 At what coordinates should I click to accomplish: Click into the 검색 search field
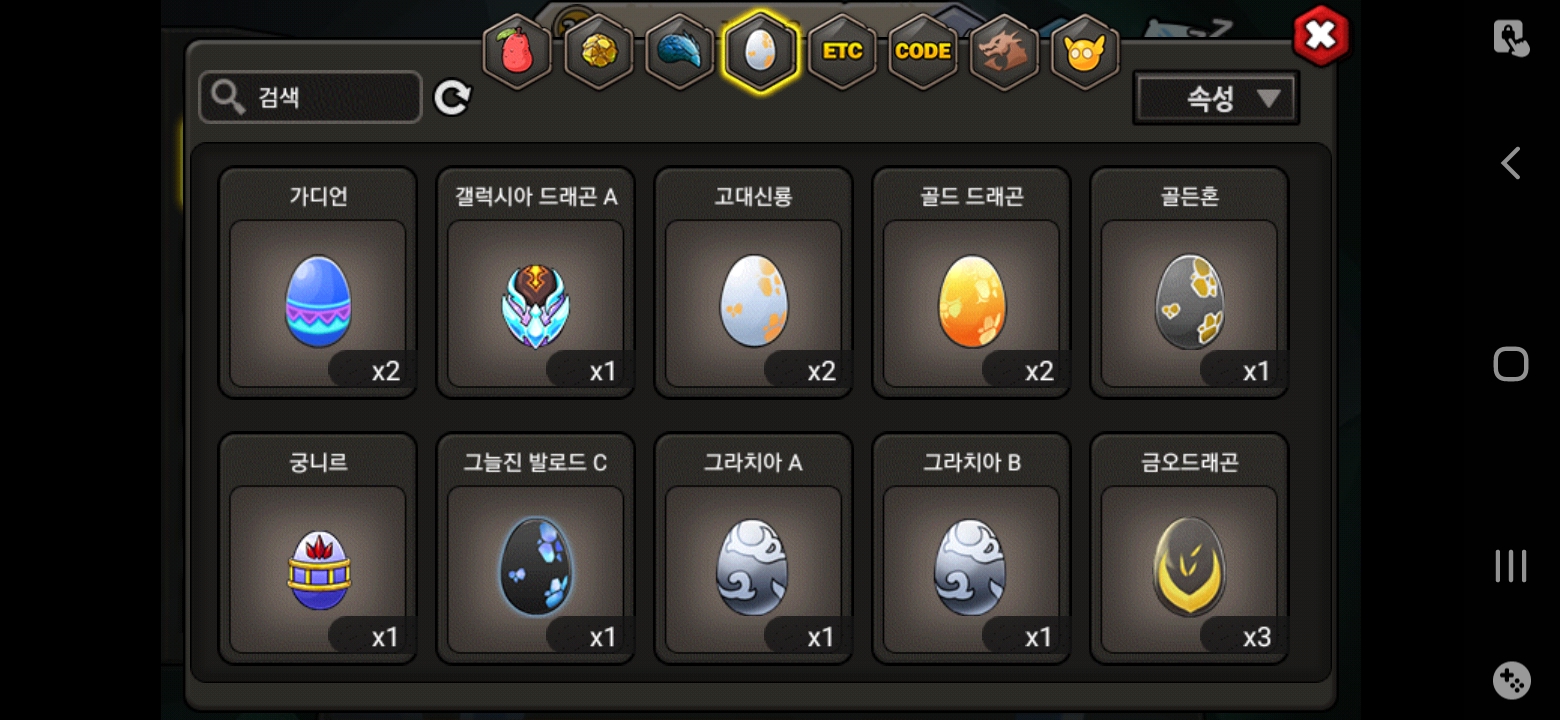click(x=310, y=97)
